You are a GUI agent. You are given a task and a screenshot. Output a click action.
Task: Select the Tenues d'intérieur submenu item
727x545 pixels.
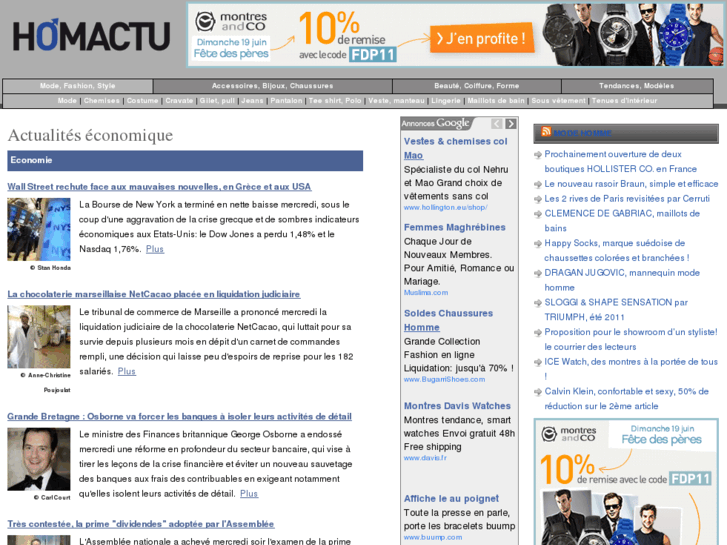(625, 101)
